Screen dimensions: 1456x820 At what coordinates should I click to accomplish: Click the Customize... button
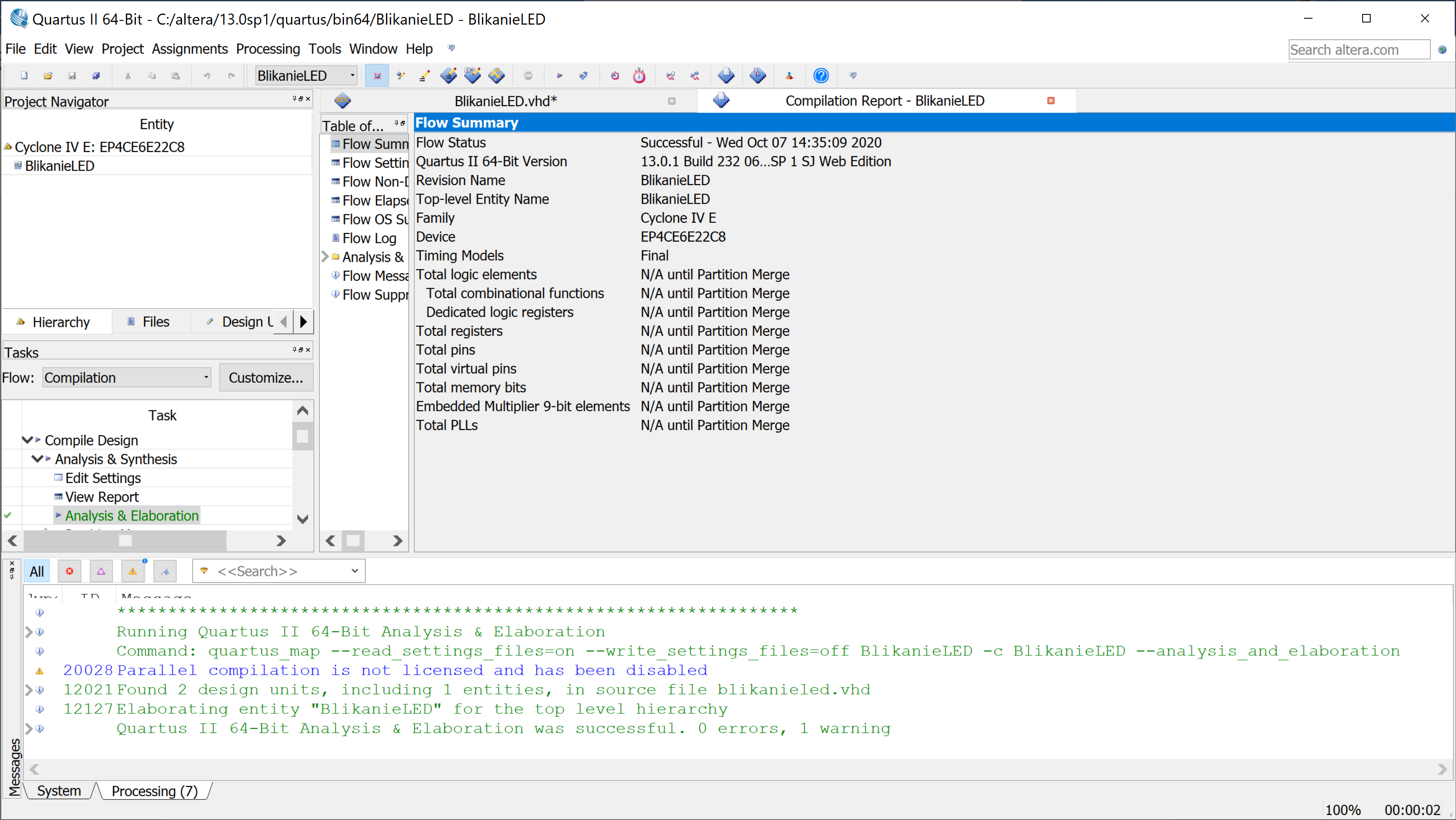[266, 377]
